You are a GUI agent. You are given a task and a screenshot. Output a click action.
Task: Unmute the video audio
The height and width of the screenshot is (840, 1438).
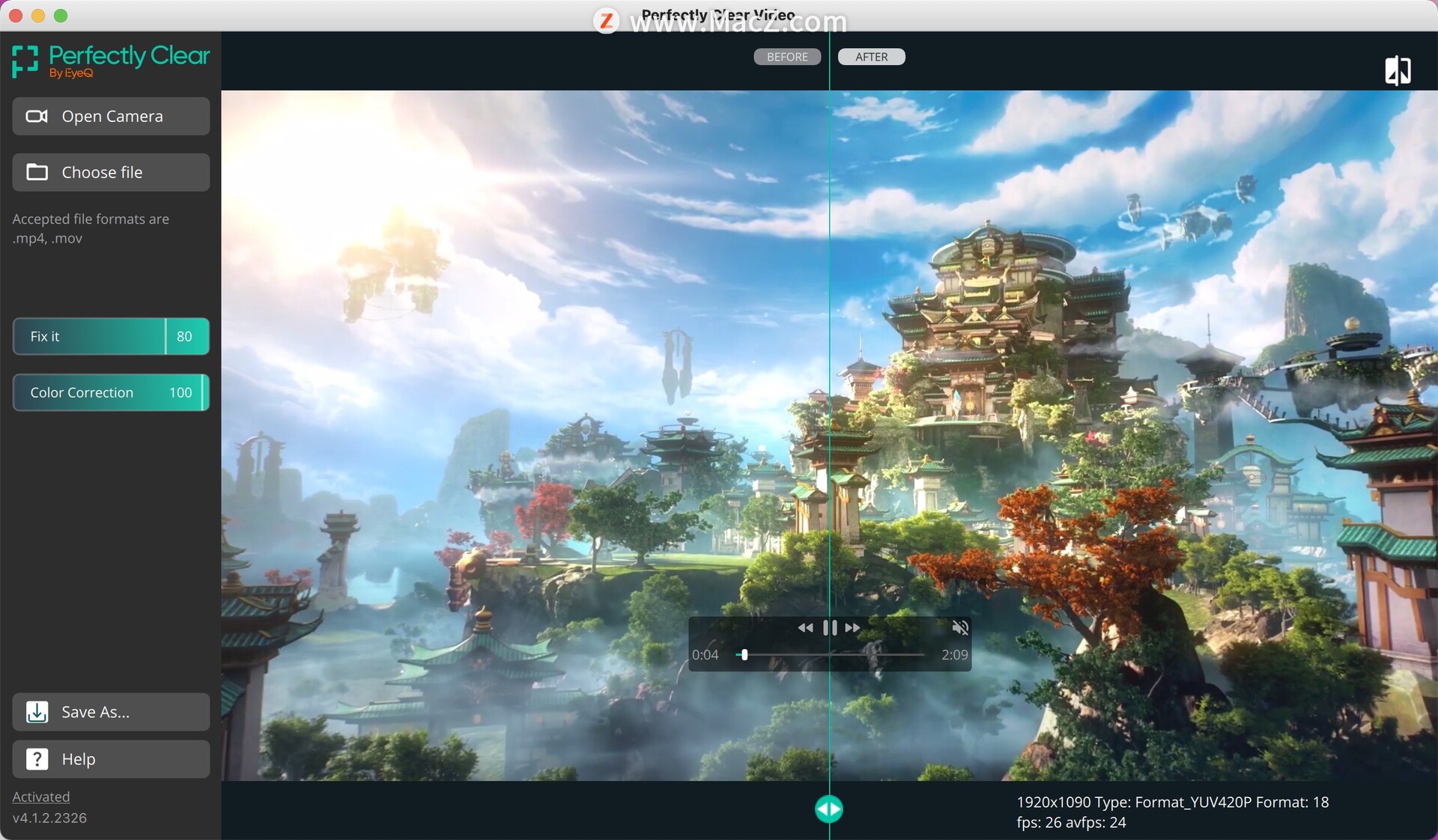click(x=960, y=627)
